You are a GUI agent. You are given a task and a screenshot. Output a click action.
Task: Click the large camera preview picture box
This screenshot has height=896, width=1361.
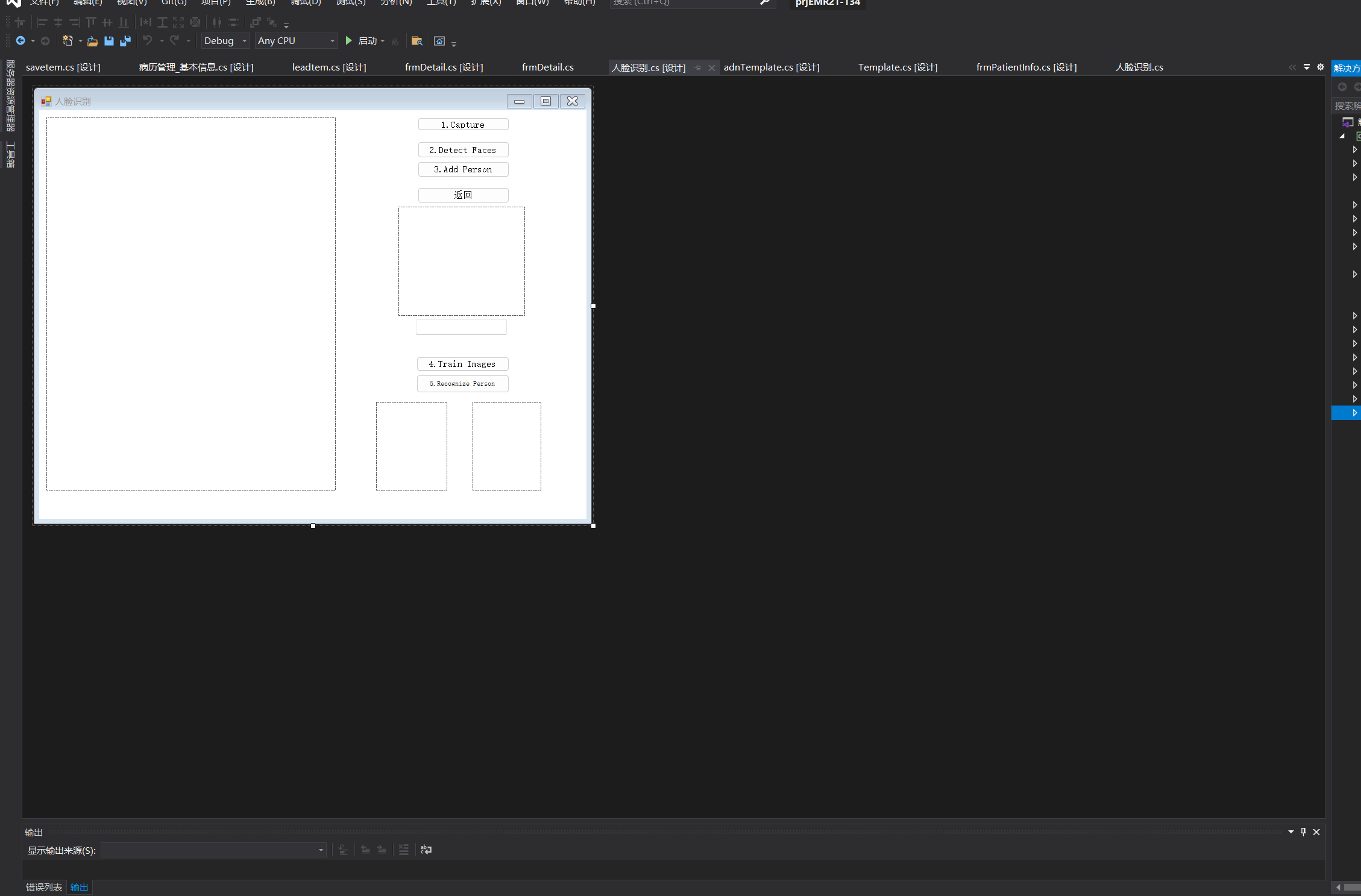click(191, 304)
